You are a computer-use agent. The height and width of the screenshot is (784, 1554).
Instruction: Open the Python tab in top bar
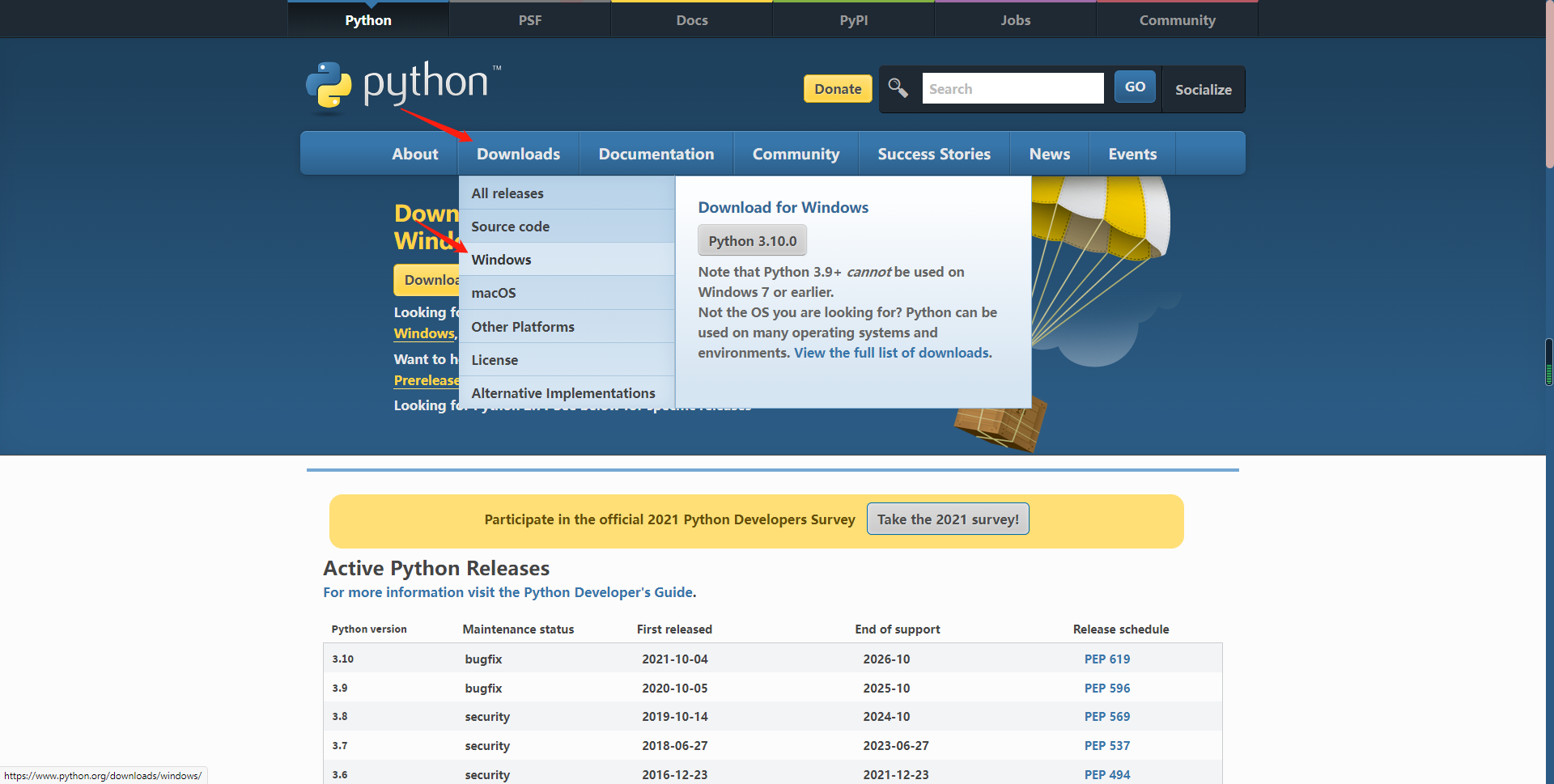point(368,20)
